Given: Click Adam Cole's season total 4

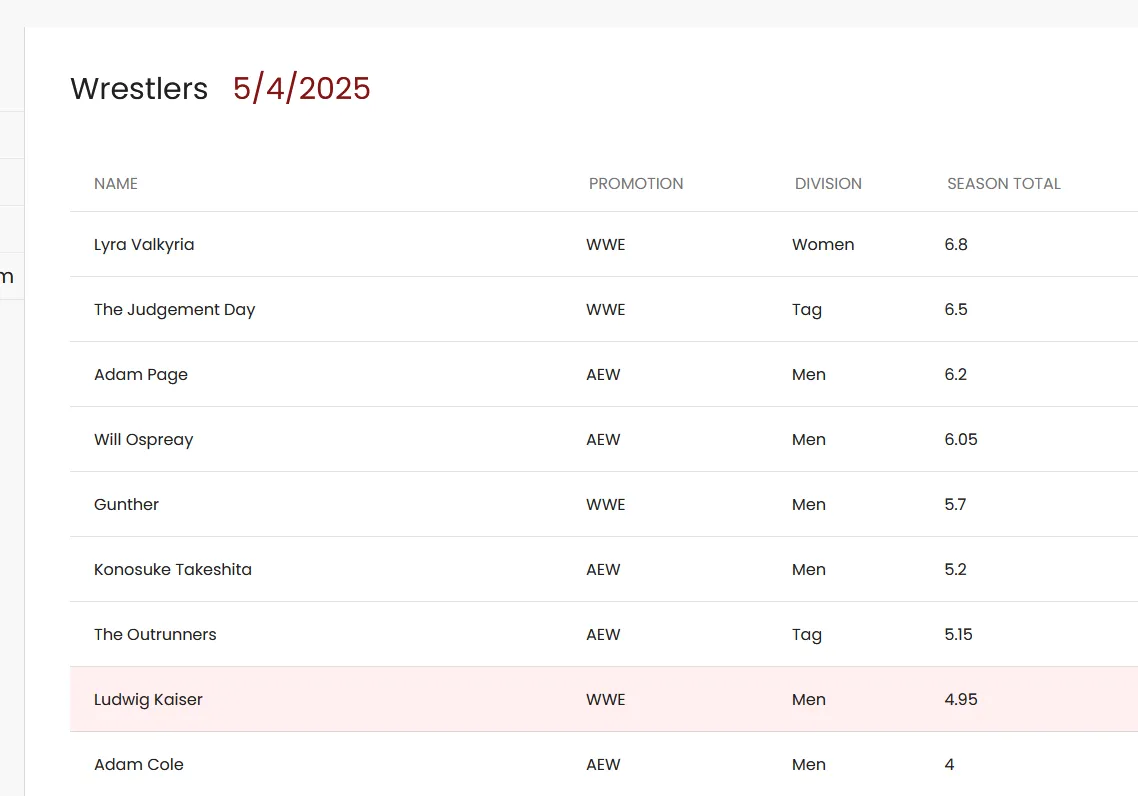Looking at the screenshot, I should pyautogui.click(x=949, y=764).
